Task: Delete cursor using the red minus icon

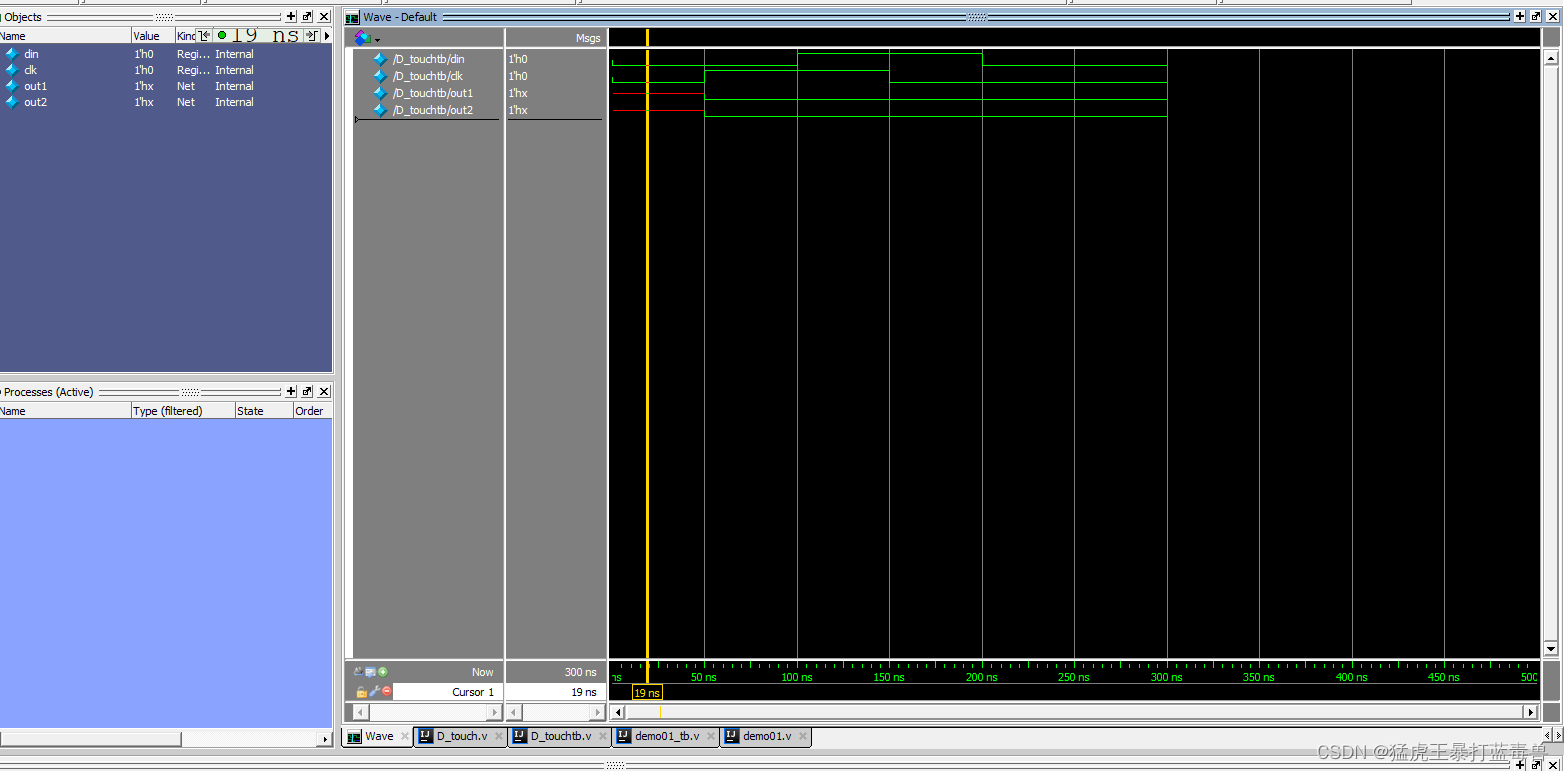Action: (387, 692)
